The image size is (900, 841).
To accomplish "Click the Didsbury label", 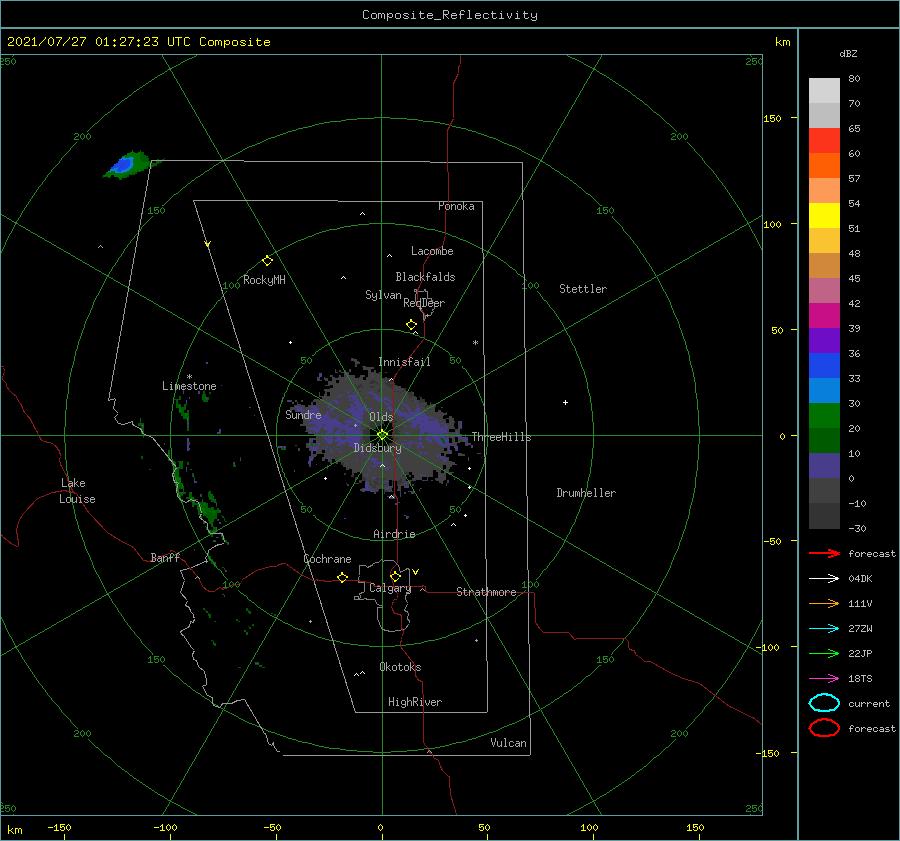I will click(378, 448).
